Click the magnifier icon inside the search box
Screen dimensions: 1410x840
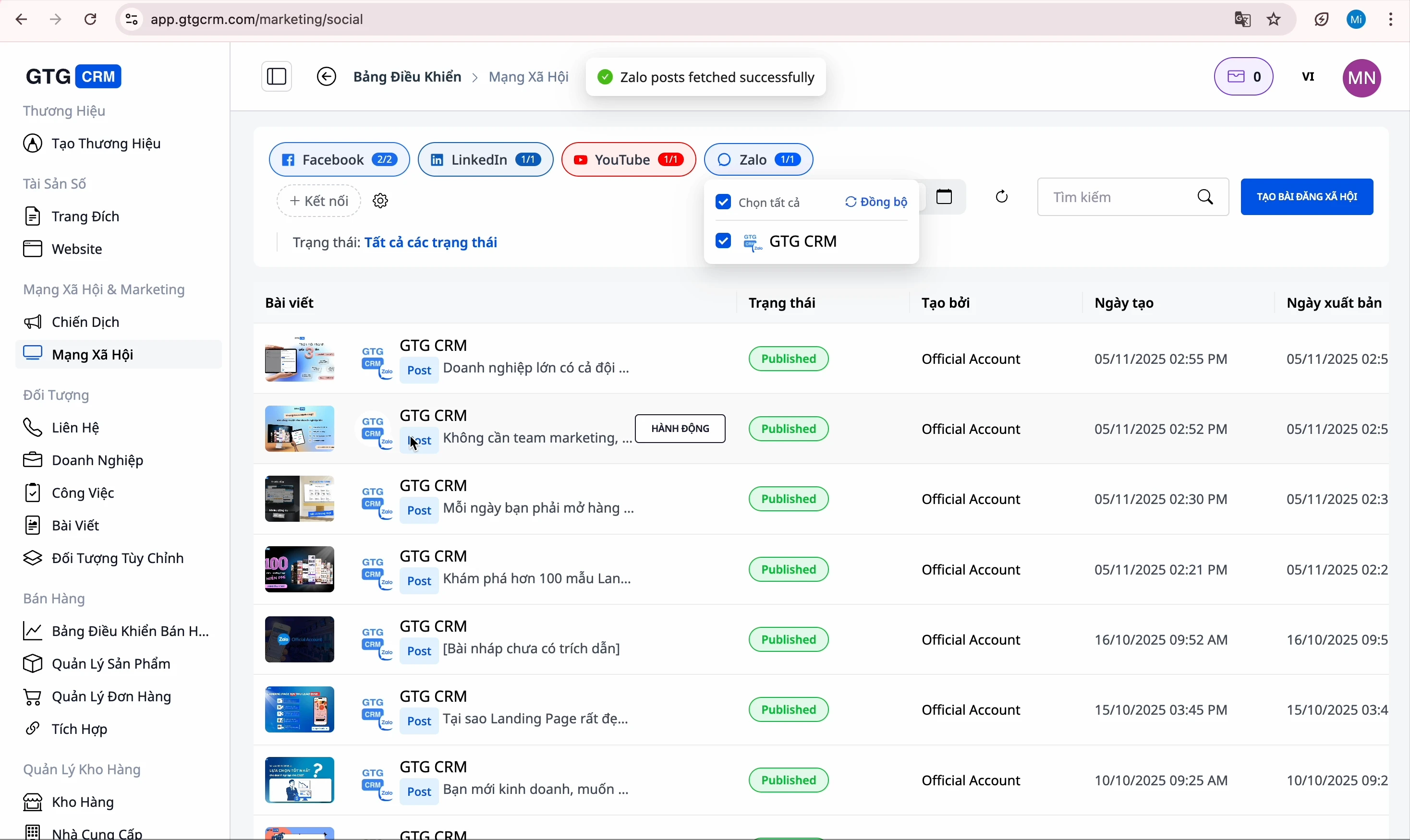(1205, 197)
